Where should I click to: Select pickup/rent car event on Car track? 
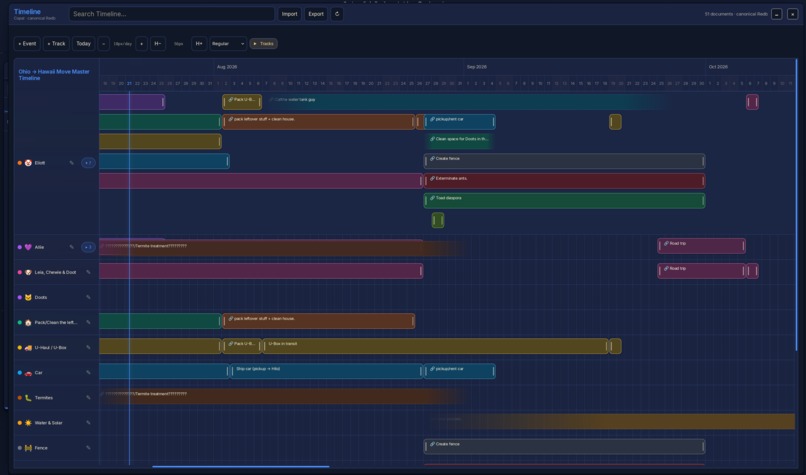point(460,371)
